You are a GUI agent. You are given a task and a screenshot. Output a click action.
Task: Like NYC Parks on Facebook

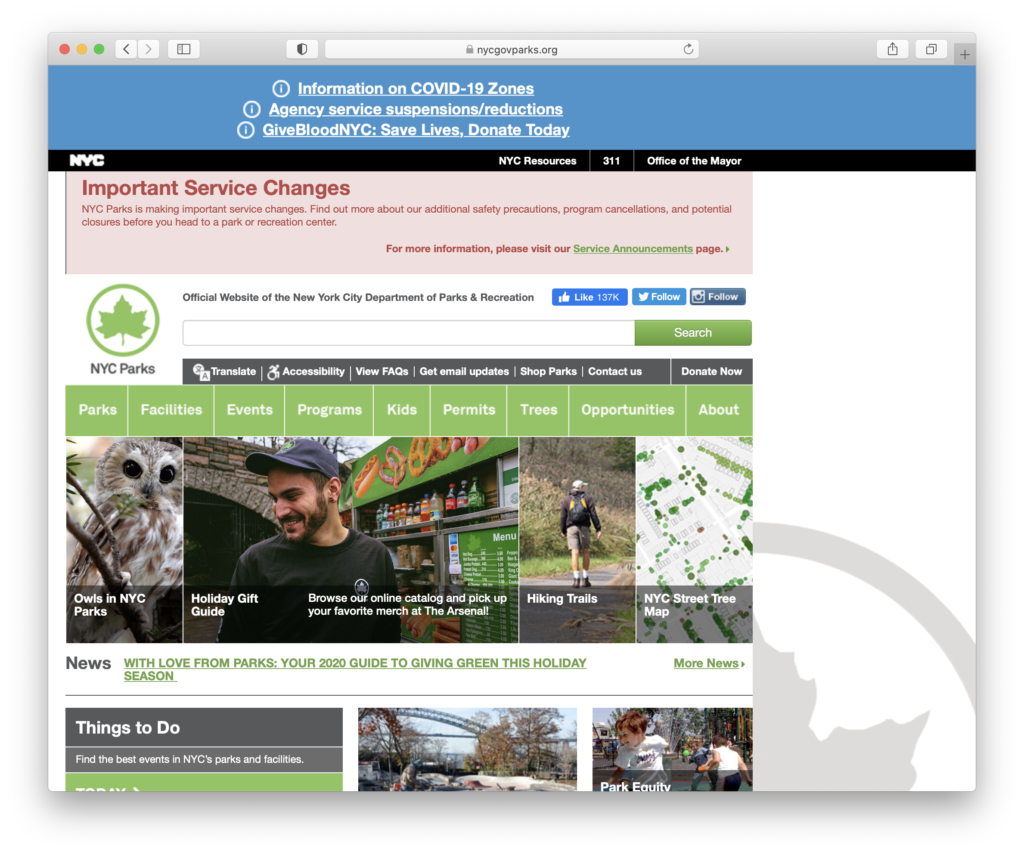590,297
